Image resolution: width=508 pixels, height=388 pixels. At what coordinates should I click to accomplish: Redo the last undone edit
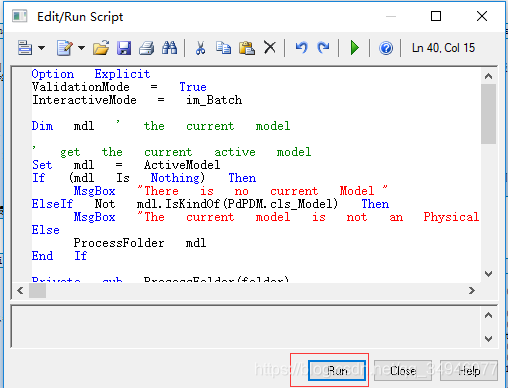323,48
